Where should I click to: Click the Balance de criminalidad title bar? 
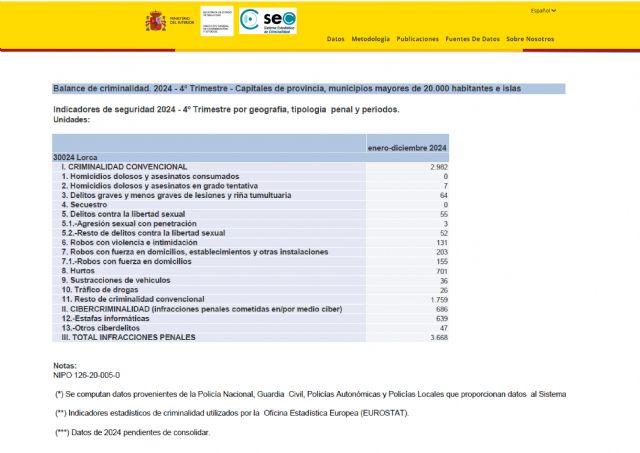coord(309,89)
